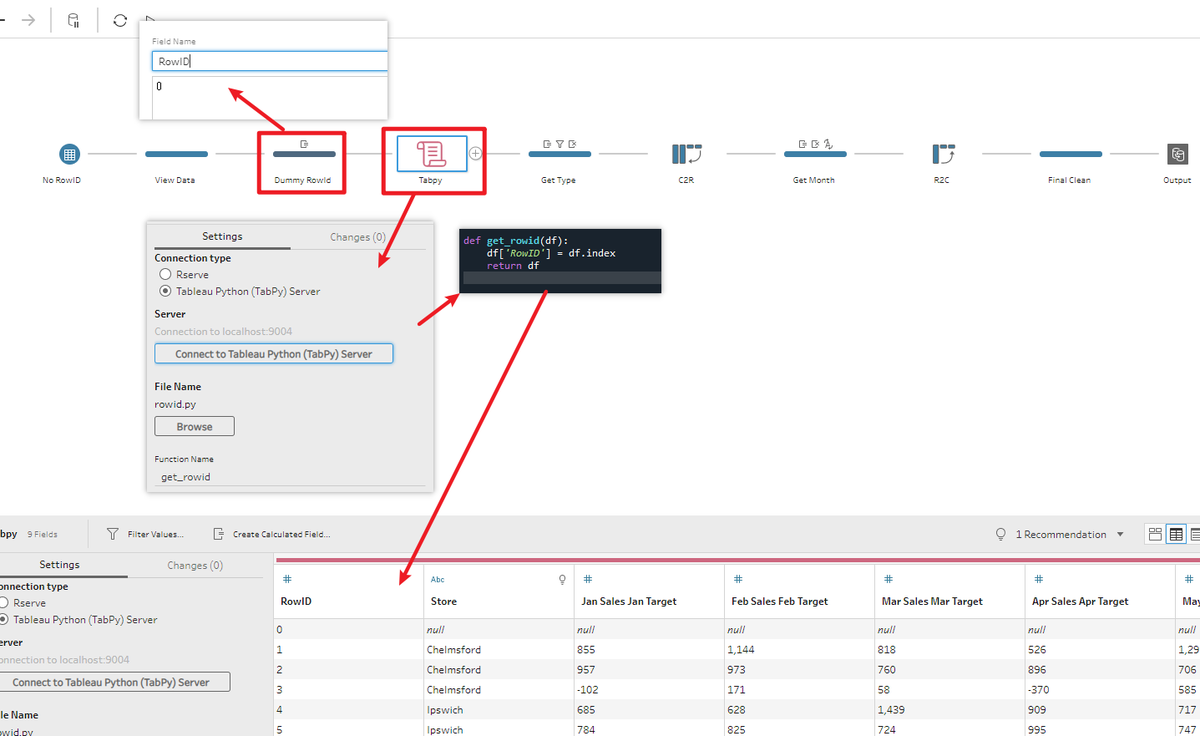
Task: Expand the 1 Recommendation dropdown arrow
Action: (1120, 534)
